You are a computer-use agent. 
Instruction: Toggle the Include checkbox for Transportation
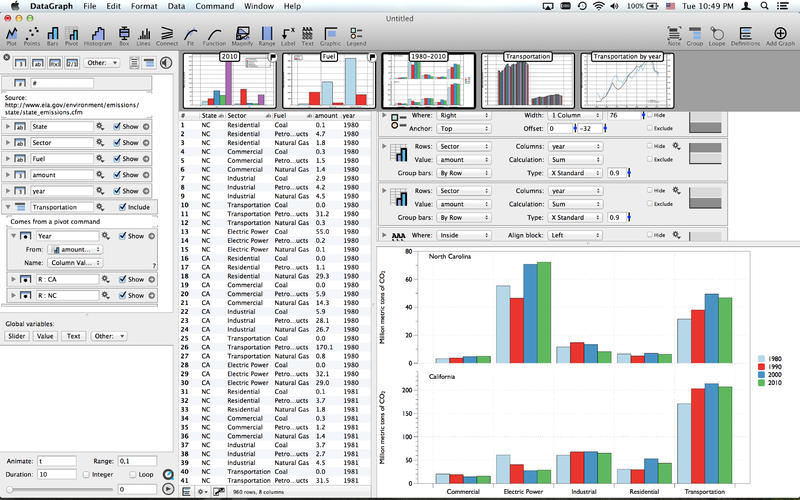[x=121, y=207]
